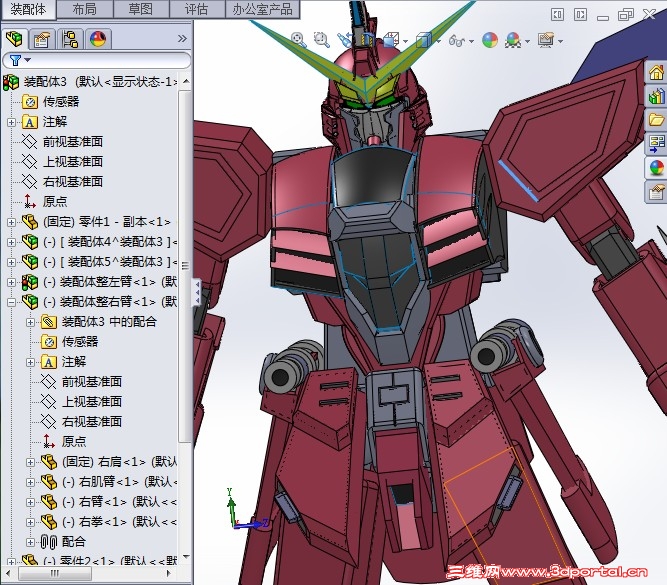
Task: Open the View Orientation dropdown arrow
Action: click(x=405, y=41)
